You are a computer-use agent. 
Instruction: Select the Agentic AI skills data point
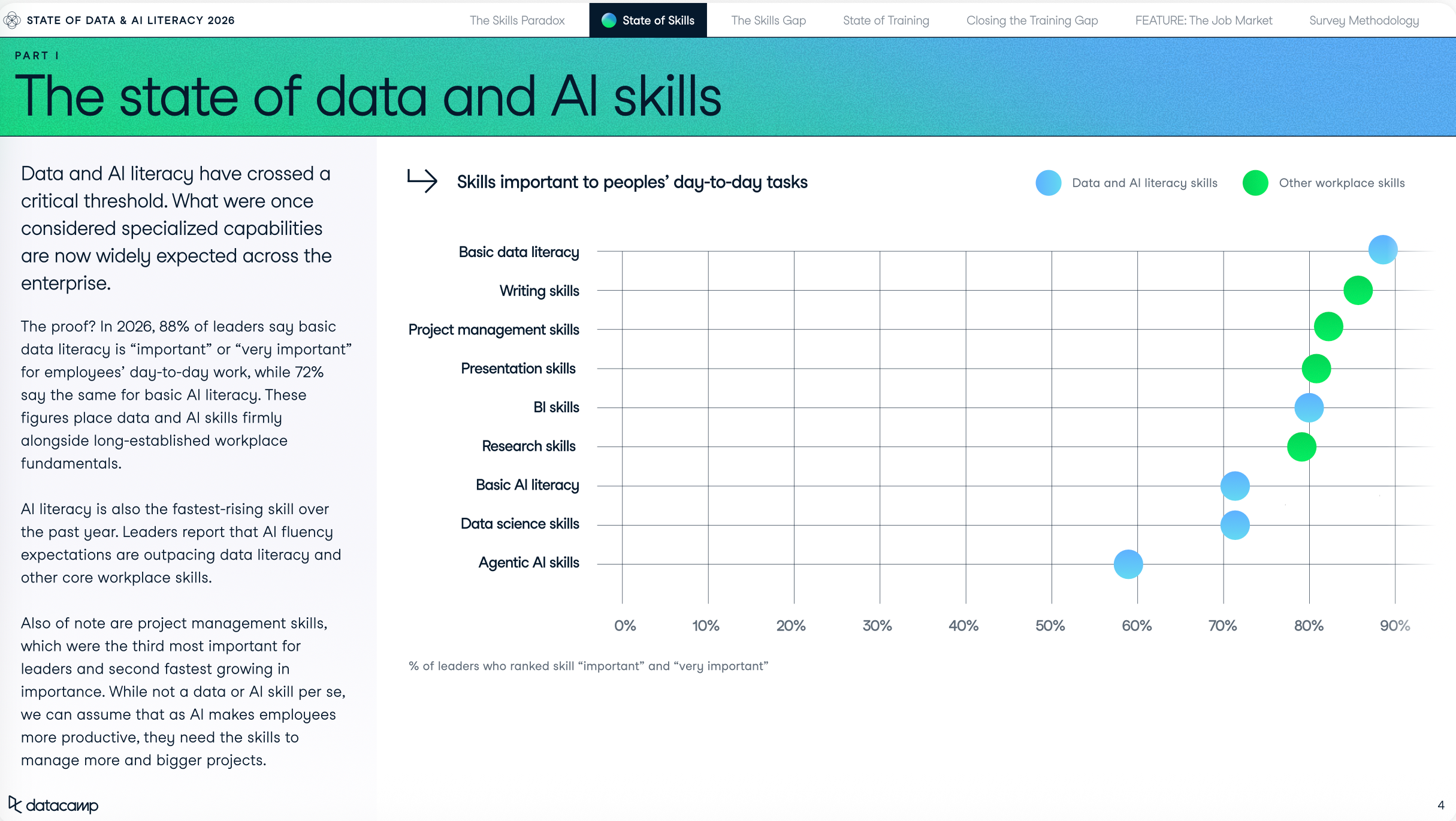pyautogui.click(x=1128, y=564)
